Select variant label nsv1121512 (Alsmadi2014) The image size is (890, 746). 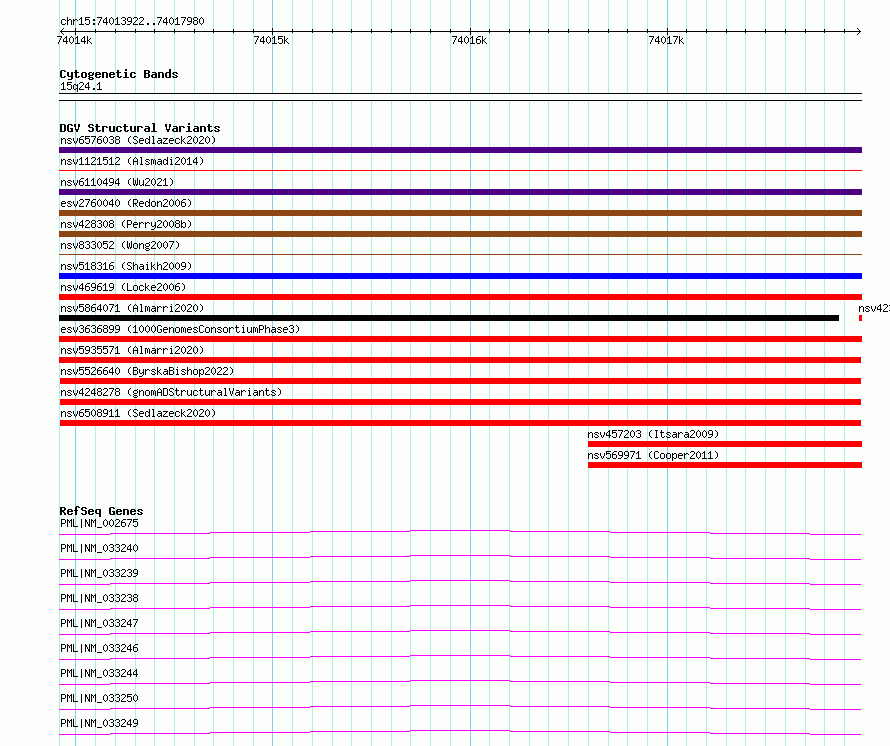pos(132,161)
